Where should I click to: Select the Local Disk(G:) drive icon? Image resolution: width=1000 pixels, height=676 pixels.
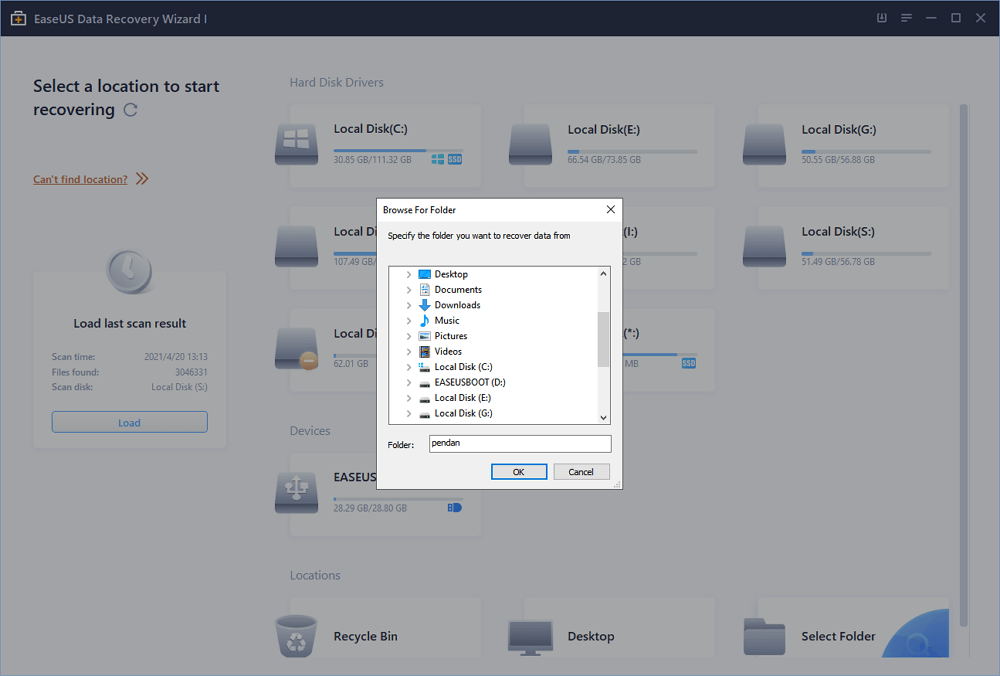click(764, 145)
